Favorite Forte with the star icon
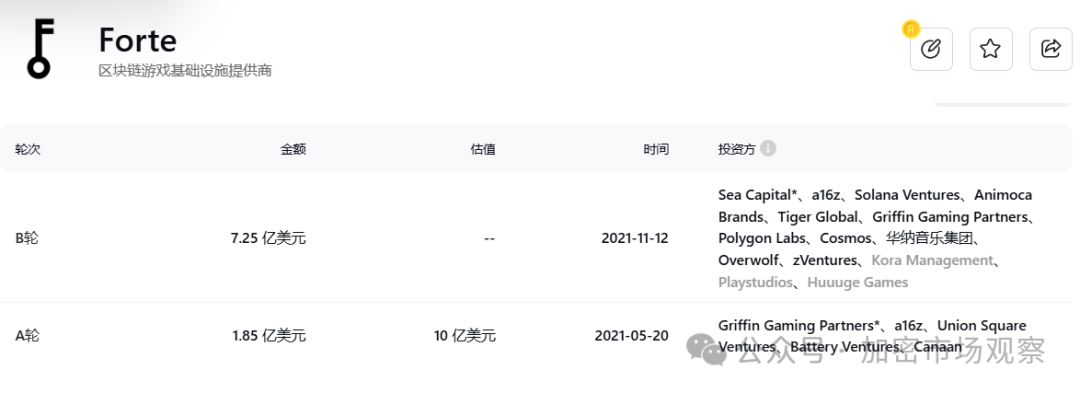The height and width of the screenshot is (393, 1080). click(x=990, y=49)
